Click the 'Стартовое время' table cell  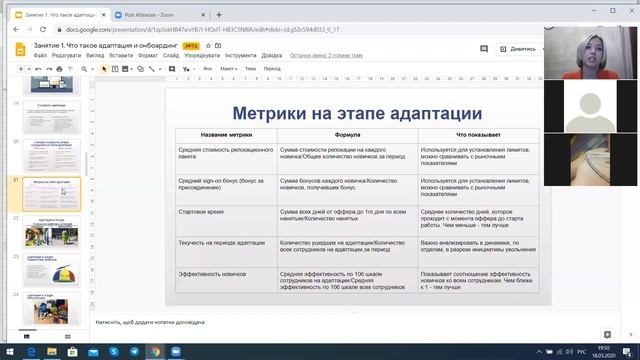click(x=227, y=221)
